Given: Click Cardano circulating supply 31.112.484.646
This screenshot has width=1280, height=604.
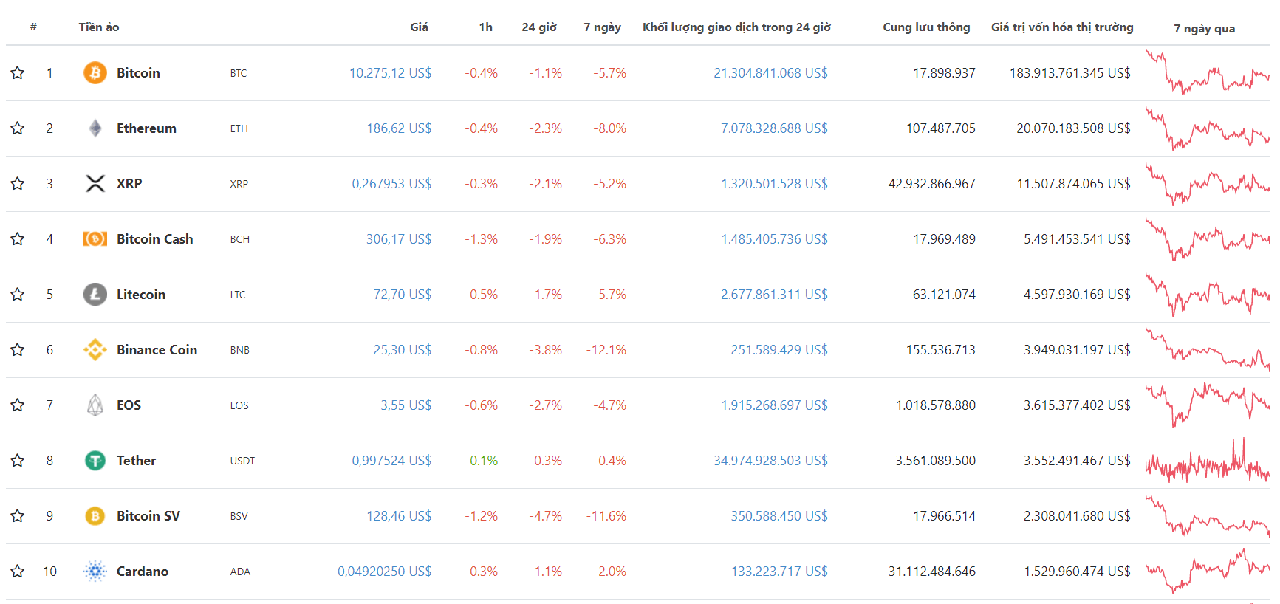Looking at the screenshot, I should coord(931,571).
